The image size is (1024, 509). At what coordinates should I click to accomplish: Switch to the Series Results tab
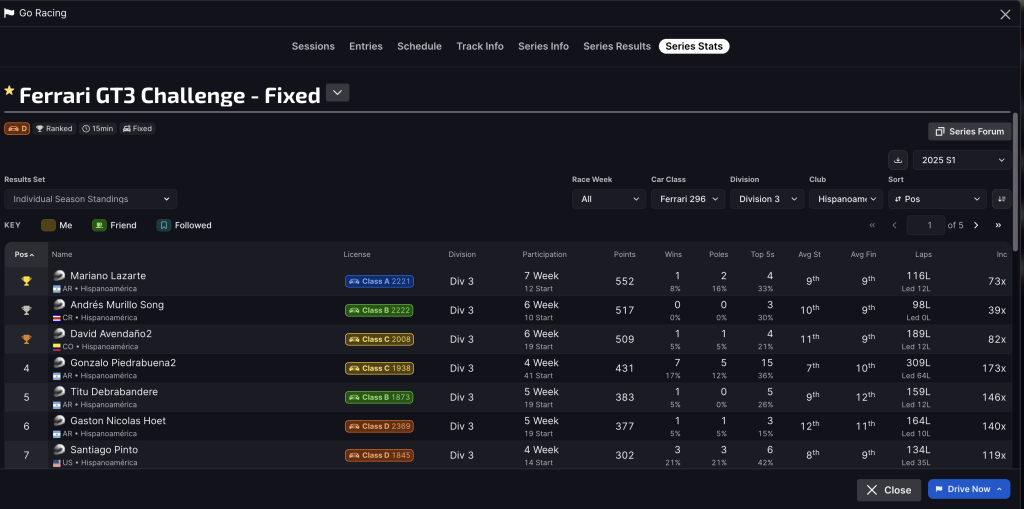click(616, 46)
